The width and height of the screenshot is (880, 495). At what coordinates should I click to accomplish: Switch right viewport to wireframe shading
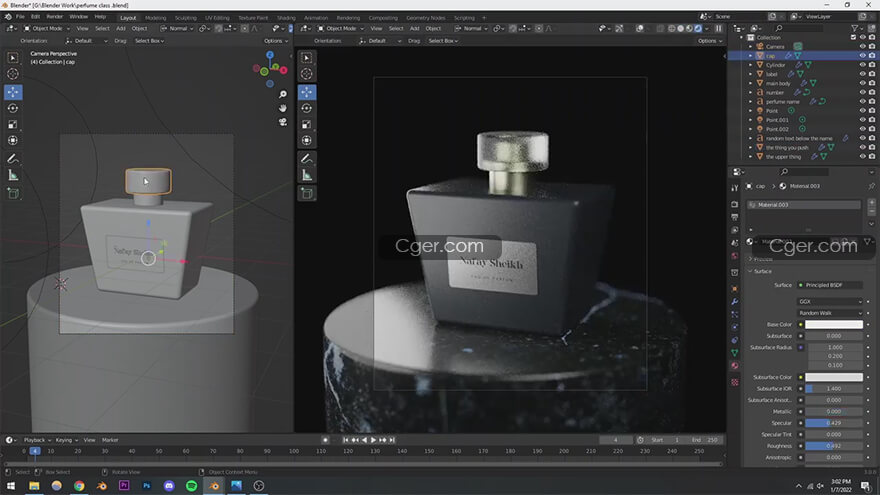pos(671,28)
